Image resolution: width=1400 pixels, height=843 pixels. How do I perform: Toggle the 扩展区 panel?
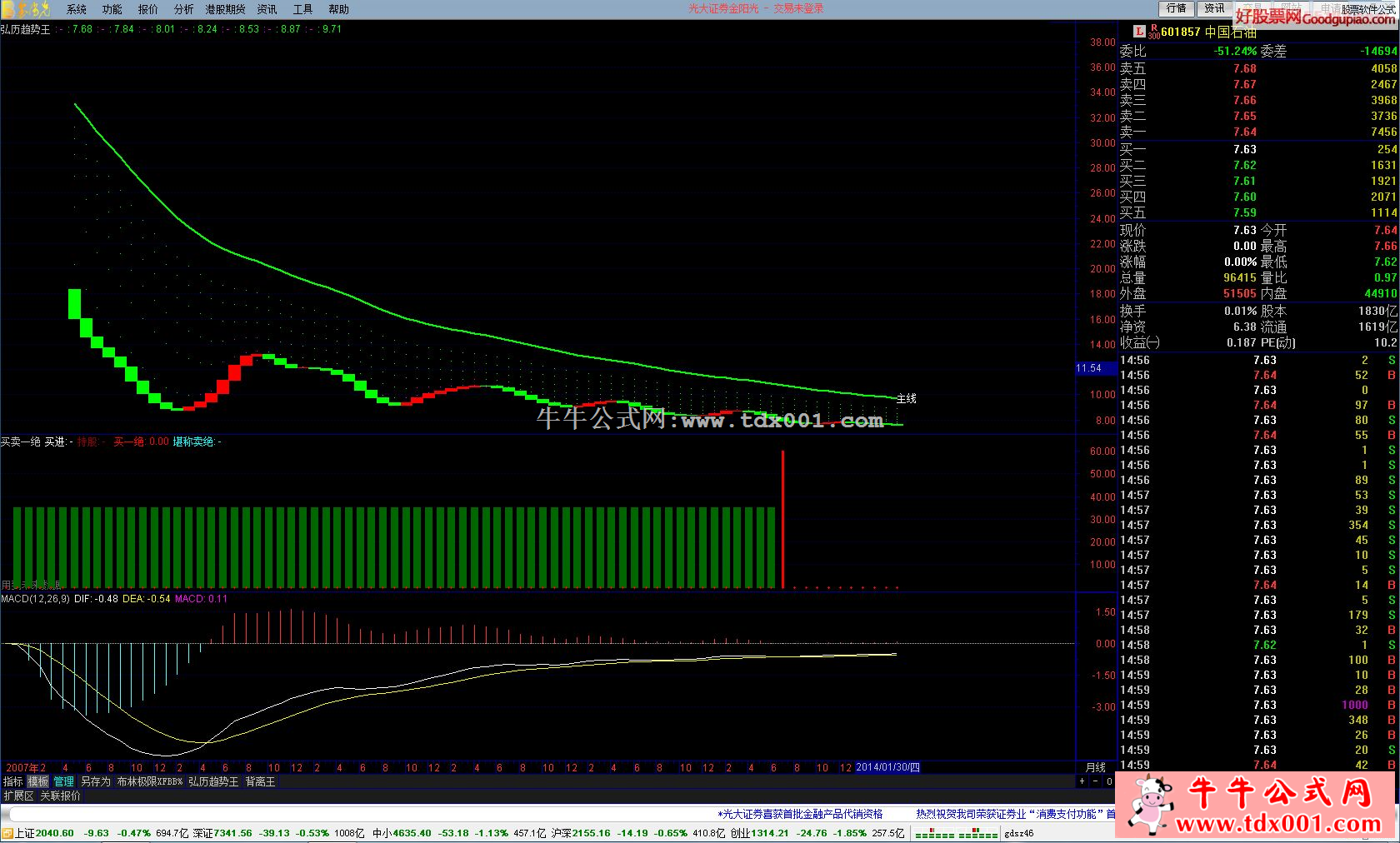point(18,796)
